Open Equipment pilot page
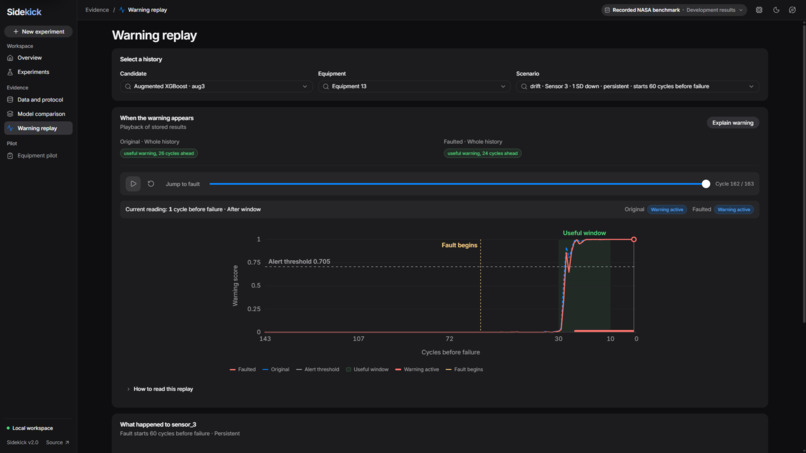The width and height of the screenshot is (806, 453). (37, 156)
